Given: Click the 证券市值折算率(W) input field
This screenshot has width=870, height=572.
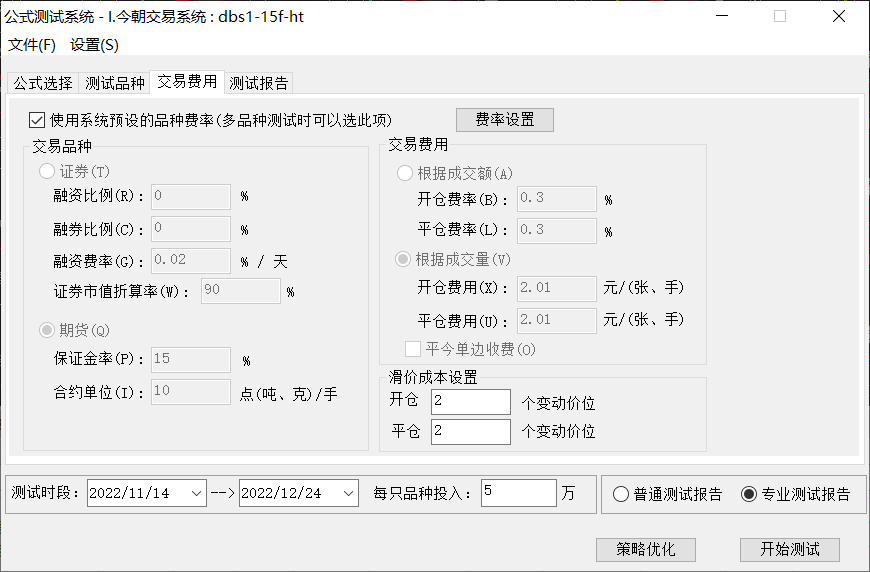Looking at the screenshot, I should tap(241, 291).
